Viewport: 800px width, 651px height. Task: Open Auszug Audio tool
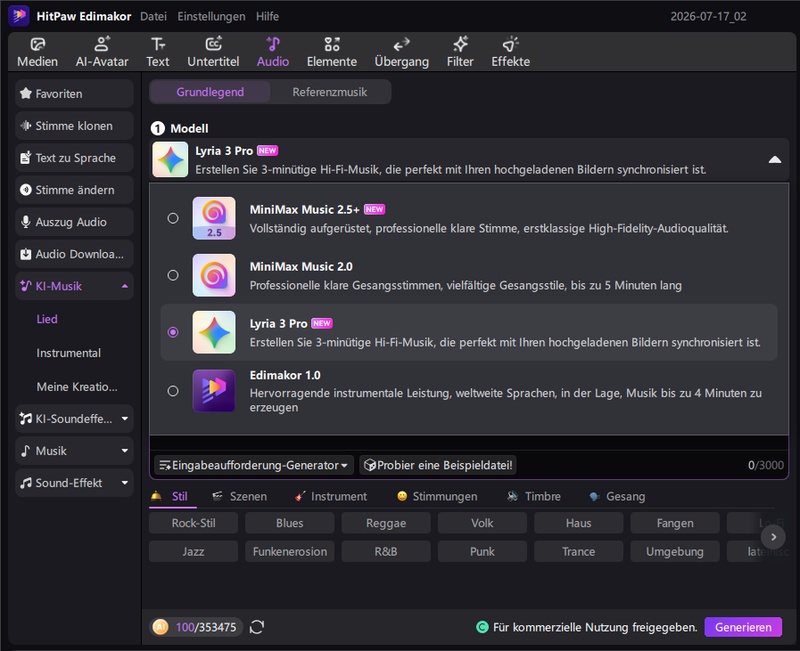coord(74,222)
